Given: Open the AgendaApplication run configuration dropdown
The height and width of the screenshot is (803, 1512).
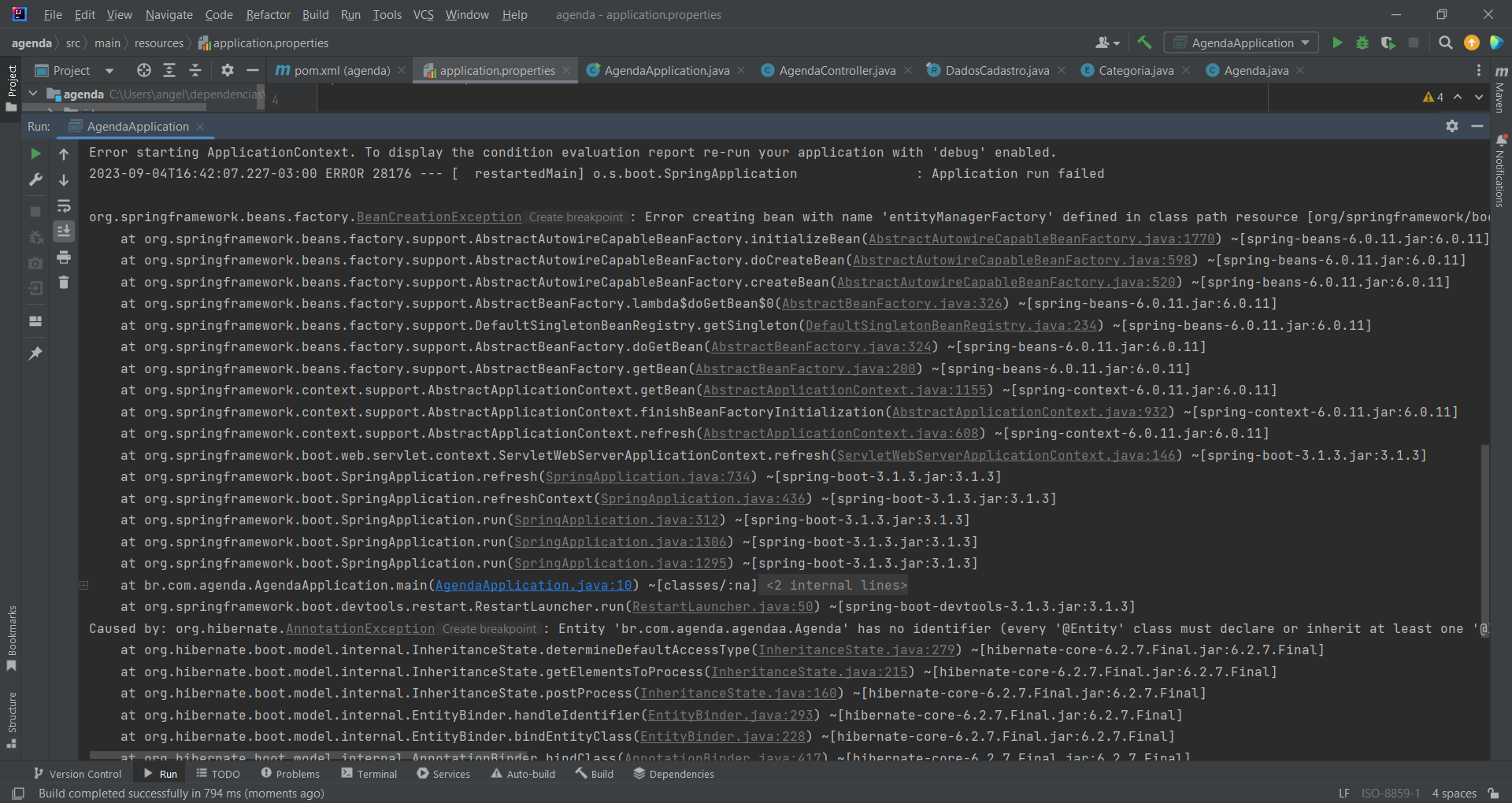Looking at the screenshot, I should (x=1241, y=43).
